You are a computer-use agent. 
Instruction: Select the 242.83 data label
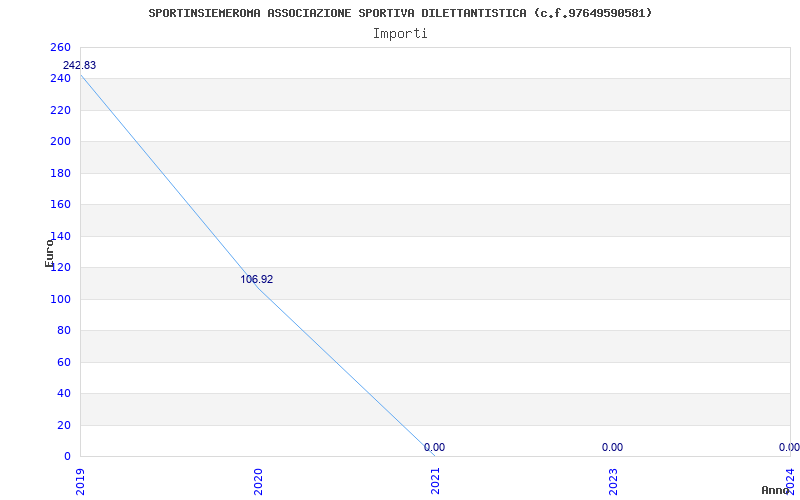tap(79, 65)
